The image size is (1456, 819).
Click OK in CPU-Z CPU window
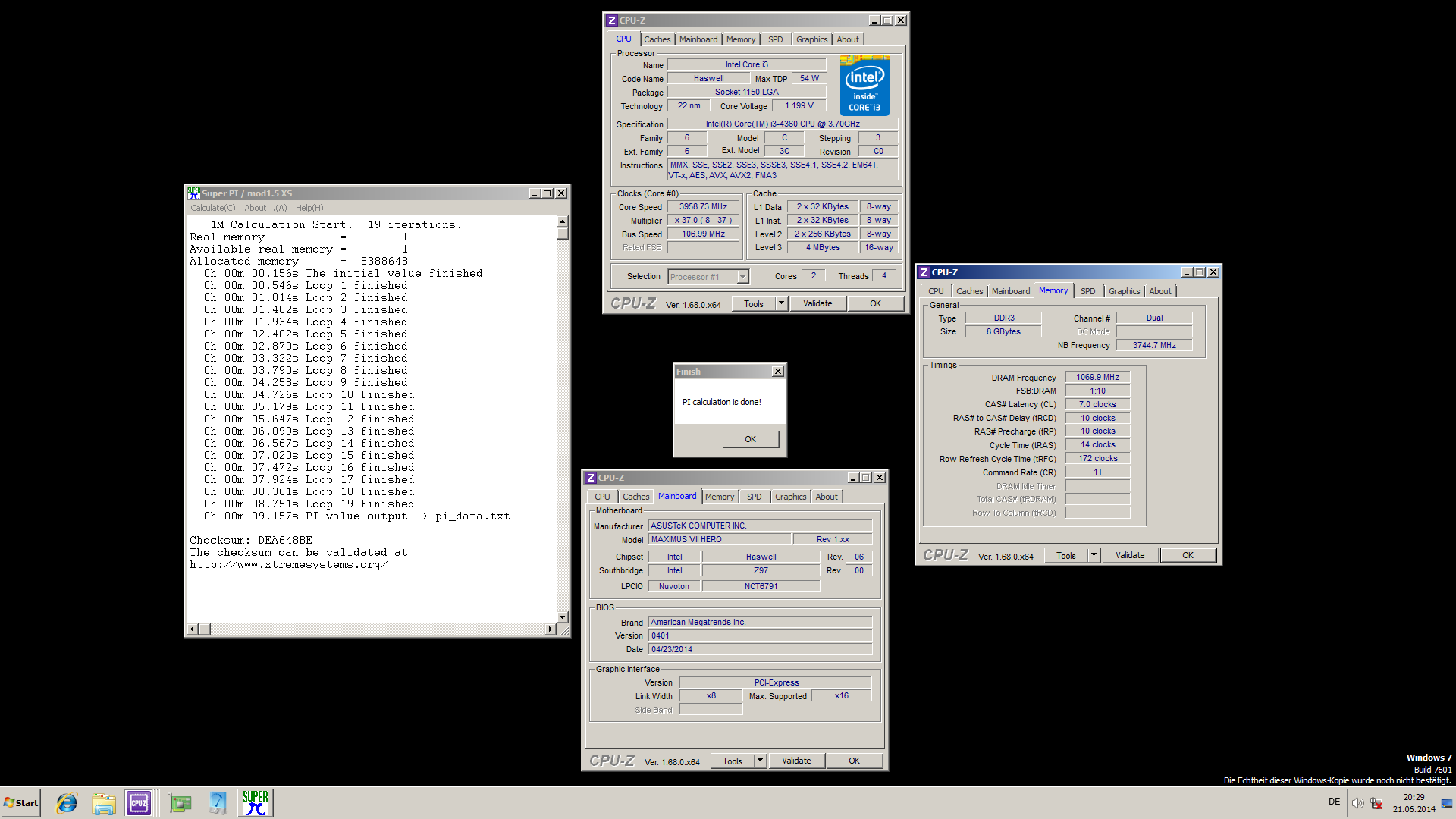875,303
